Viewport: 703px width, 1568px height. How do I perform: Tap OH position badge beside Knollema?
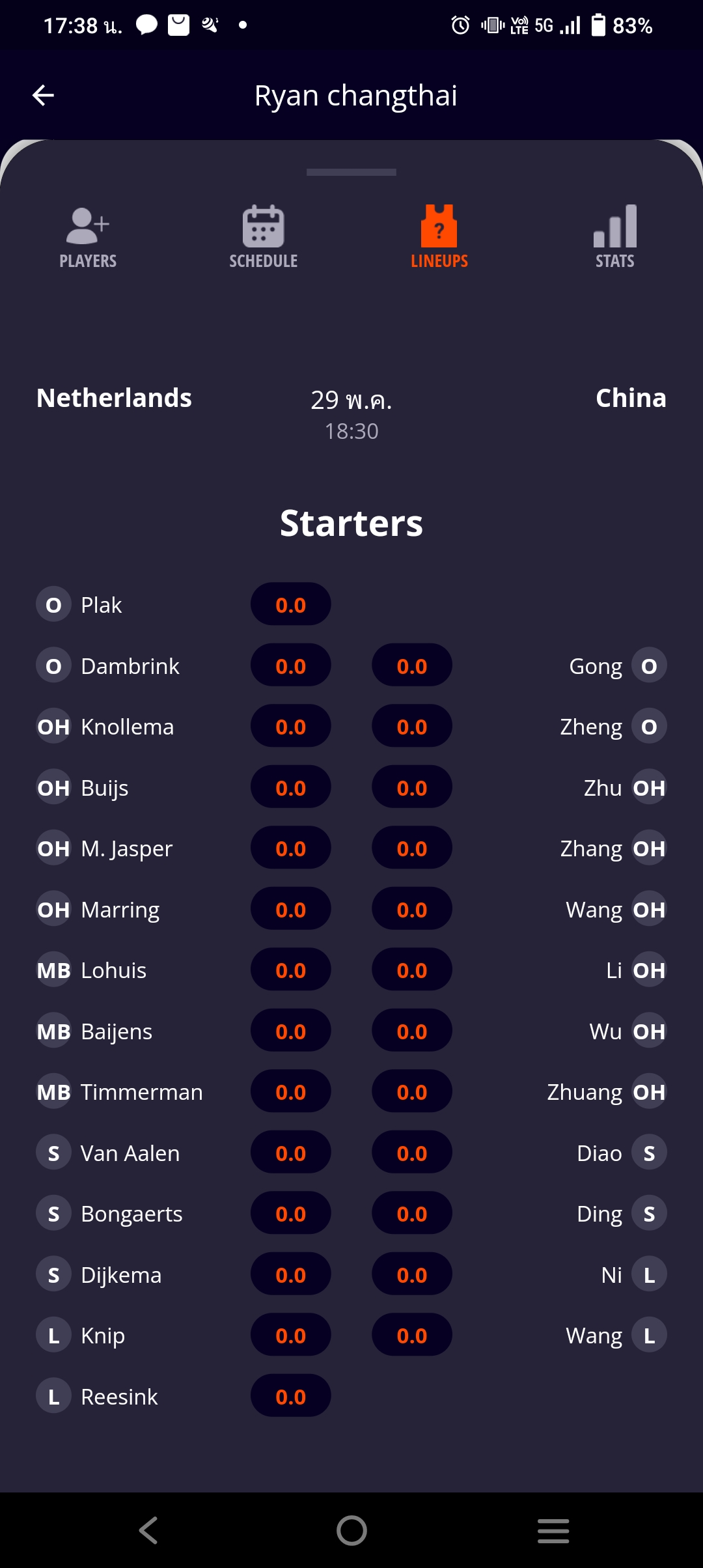click(53, 727)
